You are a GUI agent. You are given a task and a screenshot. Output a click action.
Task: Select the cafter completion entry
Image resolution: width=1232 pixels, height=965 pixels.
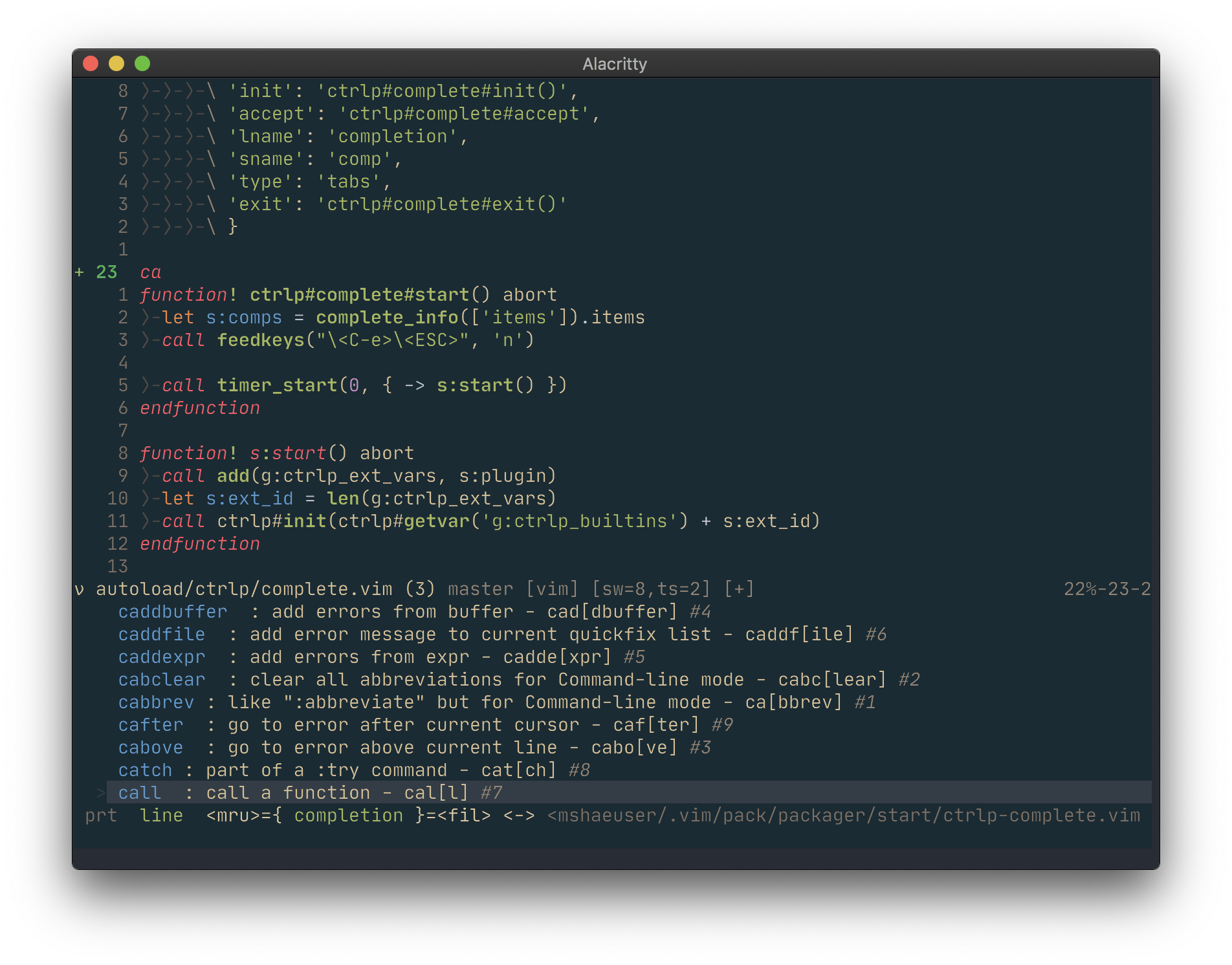425,725
